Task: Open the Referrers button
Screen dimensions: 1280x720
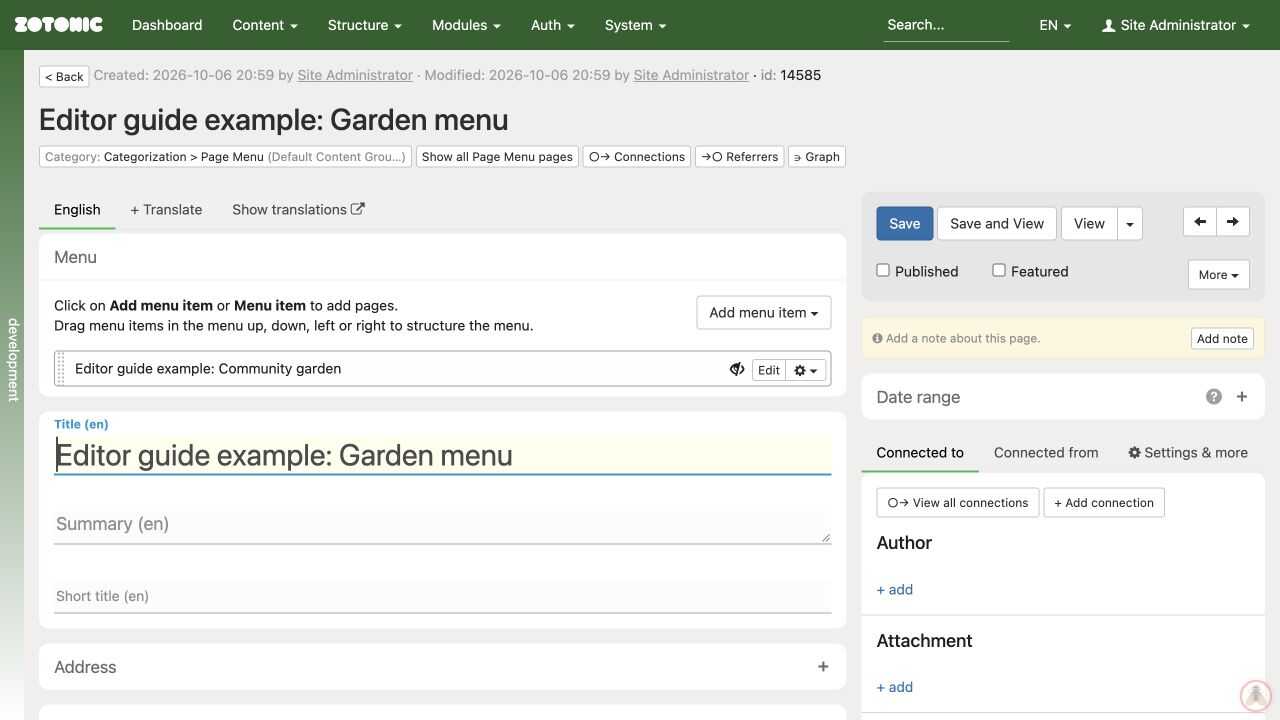Action: click(x=740, y=157)
